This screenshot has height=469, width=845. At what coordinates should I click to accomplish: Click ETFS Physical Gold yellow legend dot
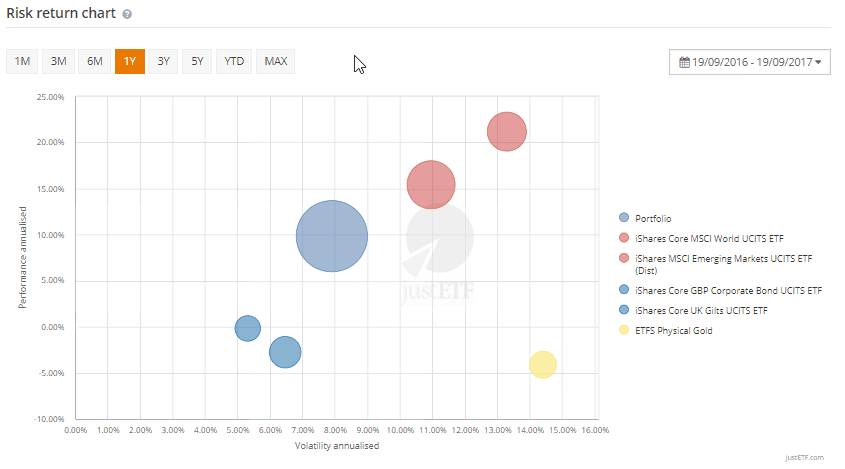pyautogui.click(x=625, y=330)
